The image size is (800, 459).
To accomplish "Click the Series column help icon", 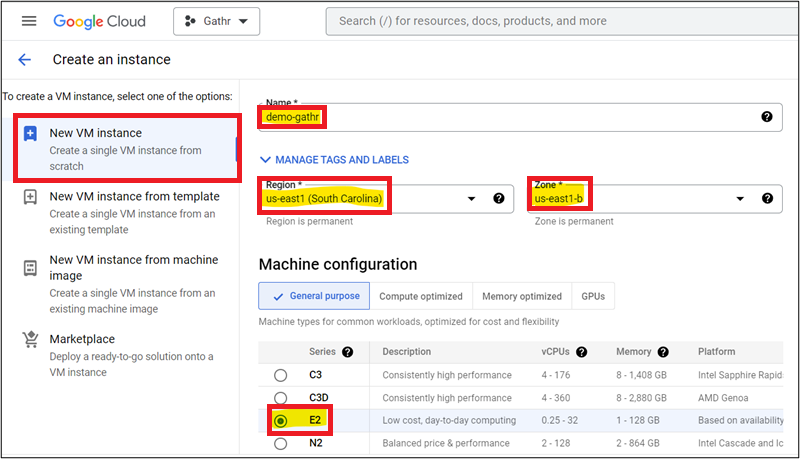I will click(347, 352).
